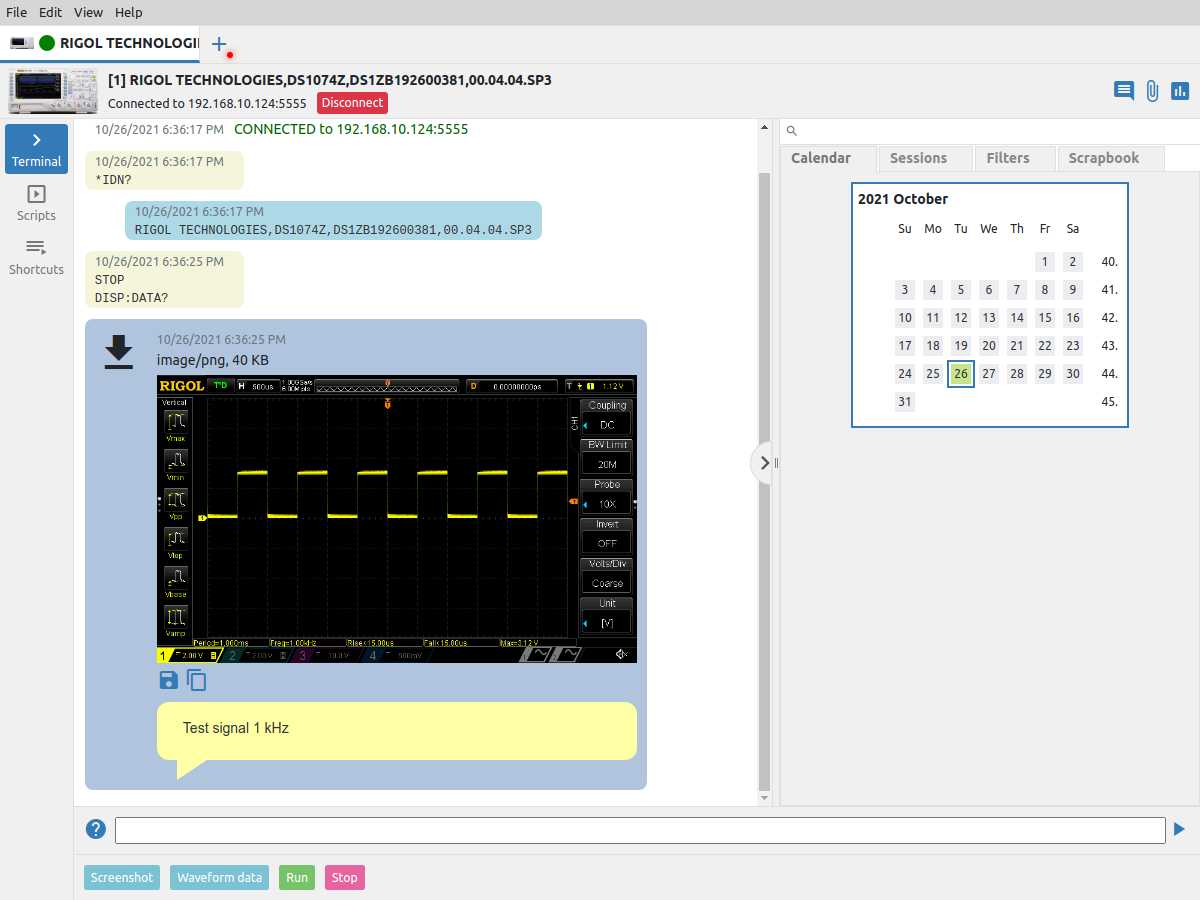Select October 20 in the calendar
Image resolution: width=1200 pixels, height=900 pixels.
tap(989, 346)
